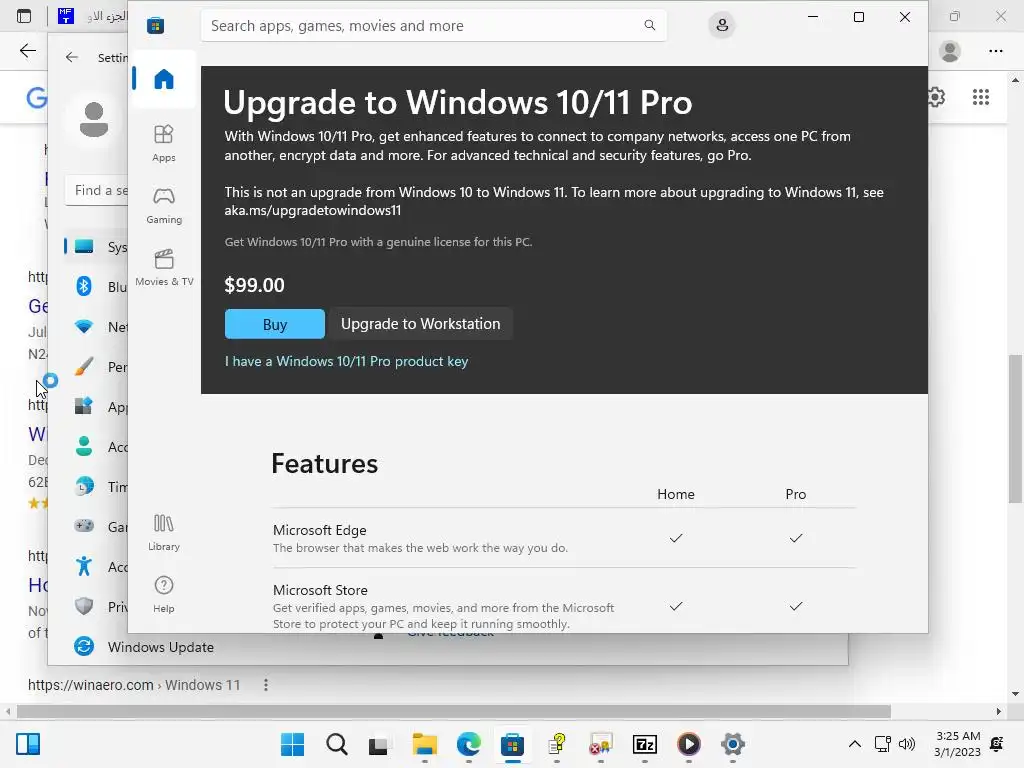1024x768 pixels.
Task: Open Widgets from taskbar
Action: pyautogui.click(x=28, y=744)
